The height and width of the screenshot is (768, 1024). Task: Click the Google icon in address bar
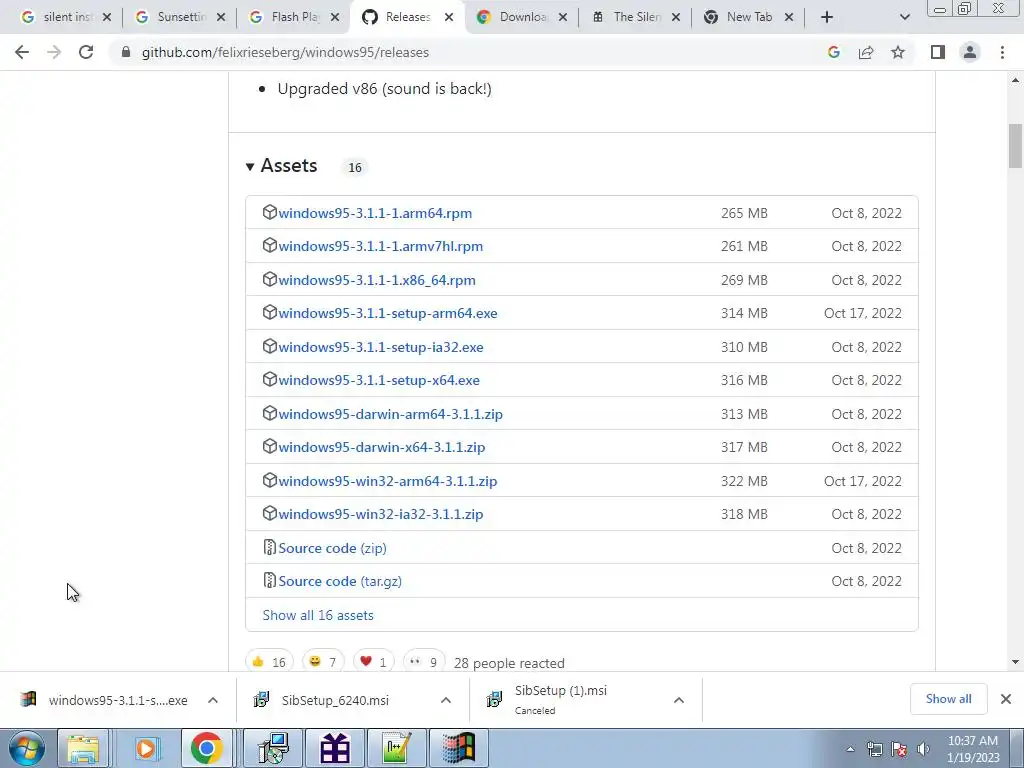click(x=833, y=52)
